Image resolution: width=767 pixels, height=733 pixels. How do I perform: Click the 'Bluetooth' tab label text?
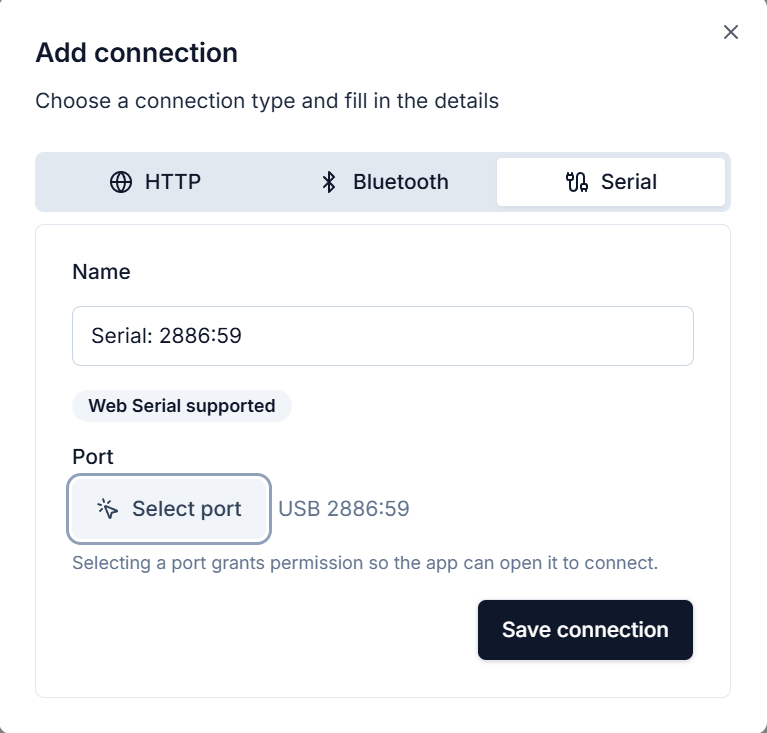pyautogui.click(x=400, y=182)
